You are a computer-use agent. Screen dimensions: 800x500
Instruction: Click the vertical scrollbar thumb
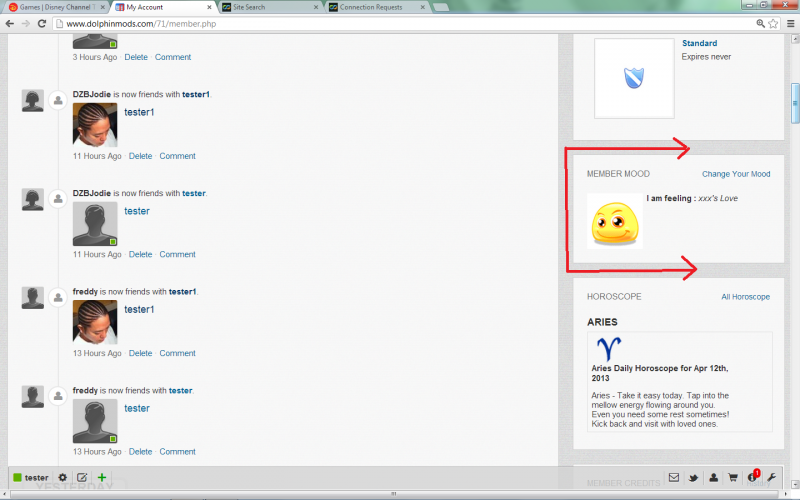click(x=795, y=103)
